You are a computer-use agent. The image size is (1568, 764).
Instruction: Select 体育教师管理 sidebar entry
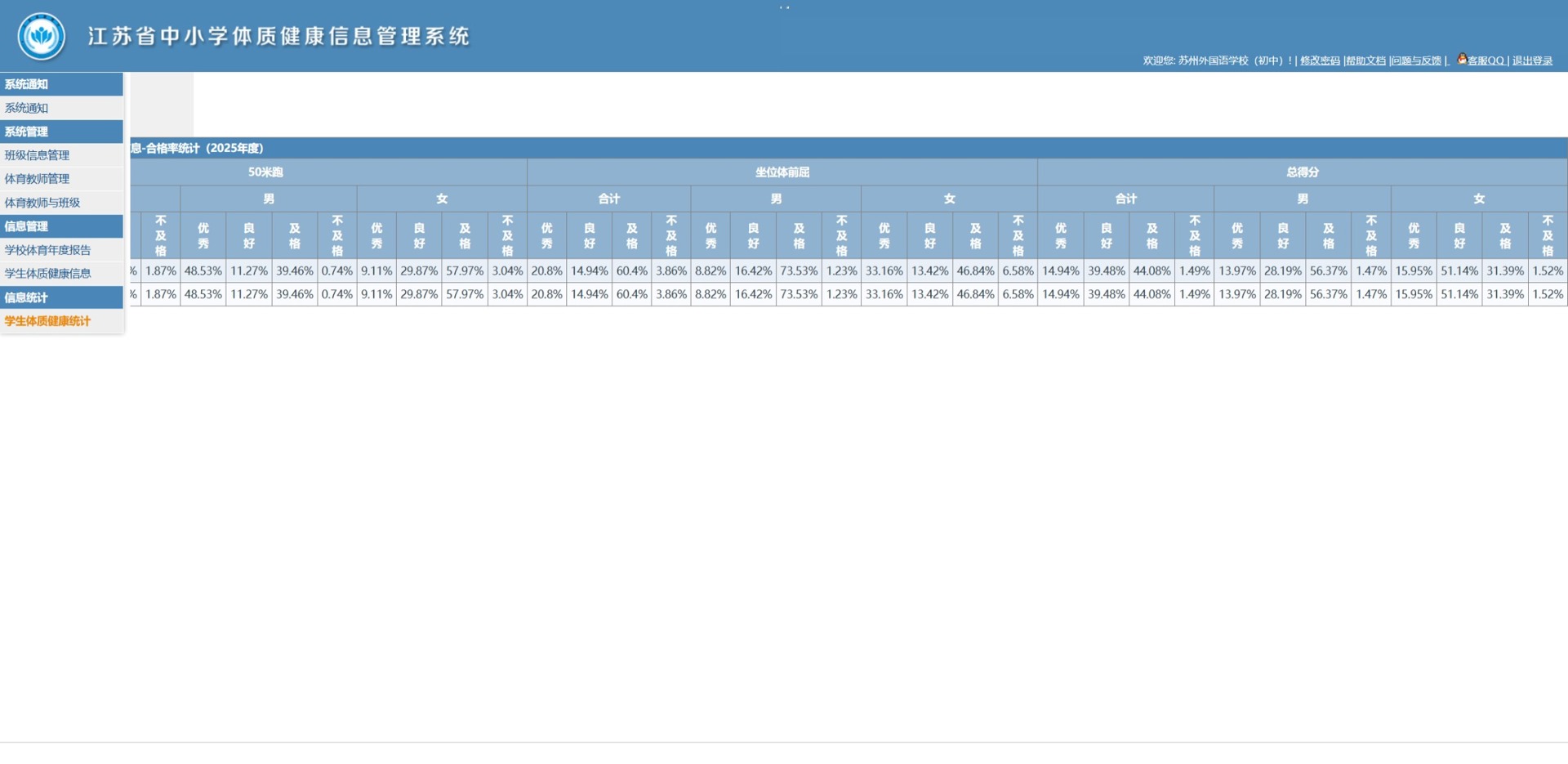point(37,179)
